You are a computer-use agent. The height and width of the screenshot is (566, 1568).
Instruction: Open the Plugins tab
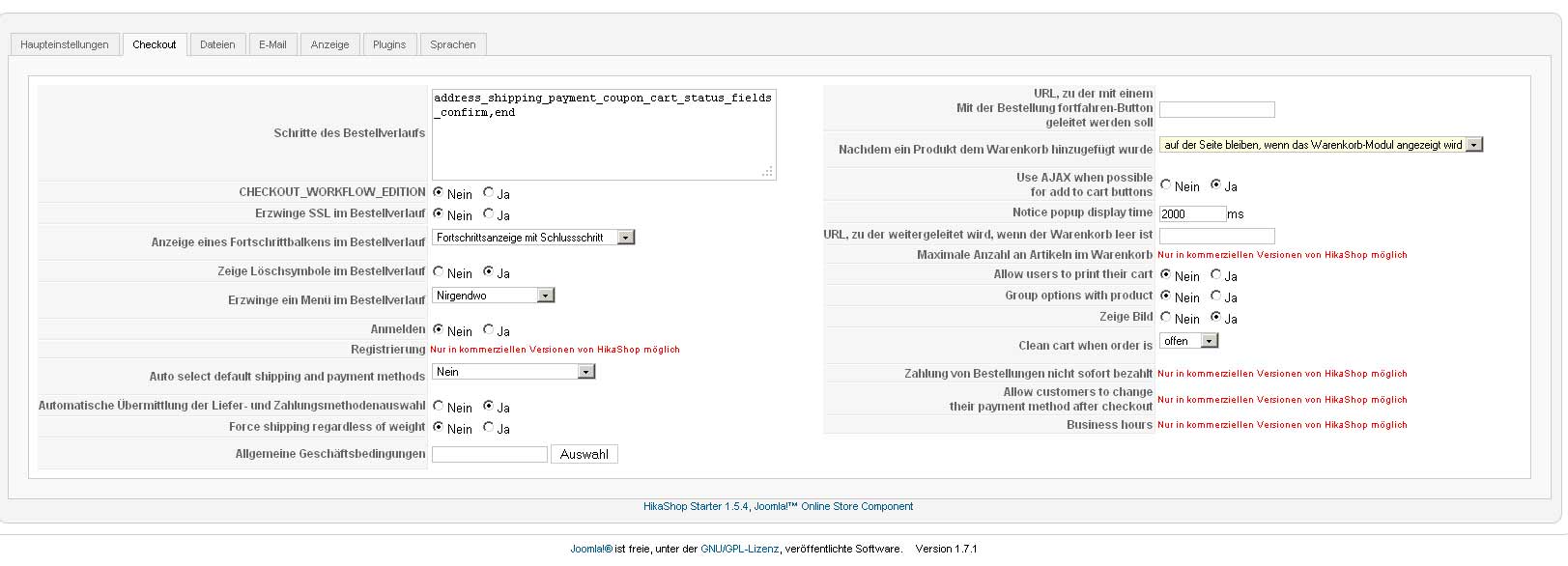[x=389, y=44]
